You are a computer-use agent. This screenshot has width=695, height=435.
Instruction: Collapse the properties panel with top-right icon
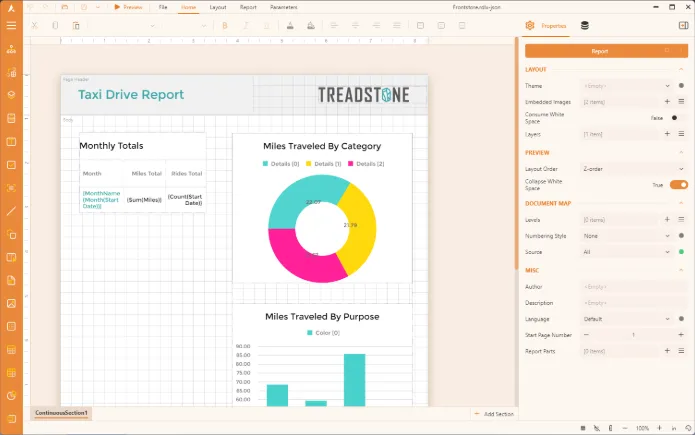683,25
